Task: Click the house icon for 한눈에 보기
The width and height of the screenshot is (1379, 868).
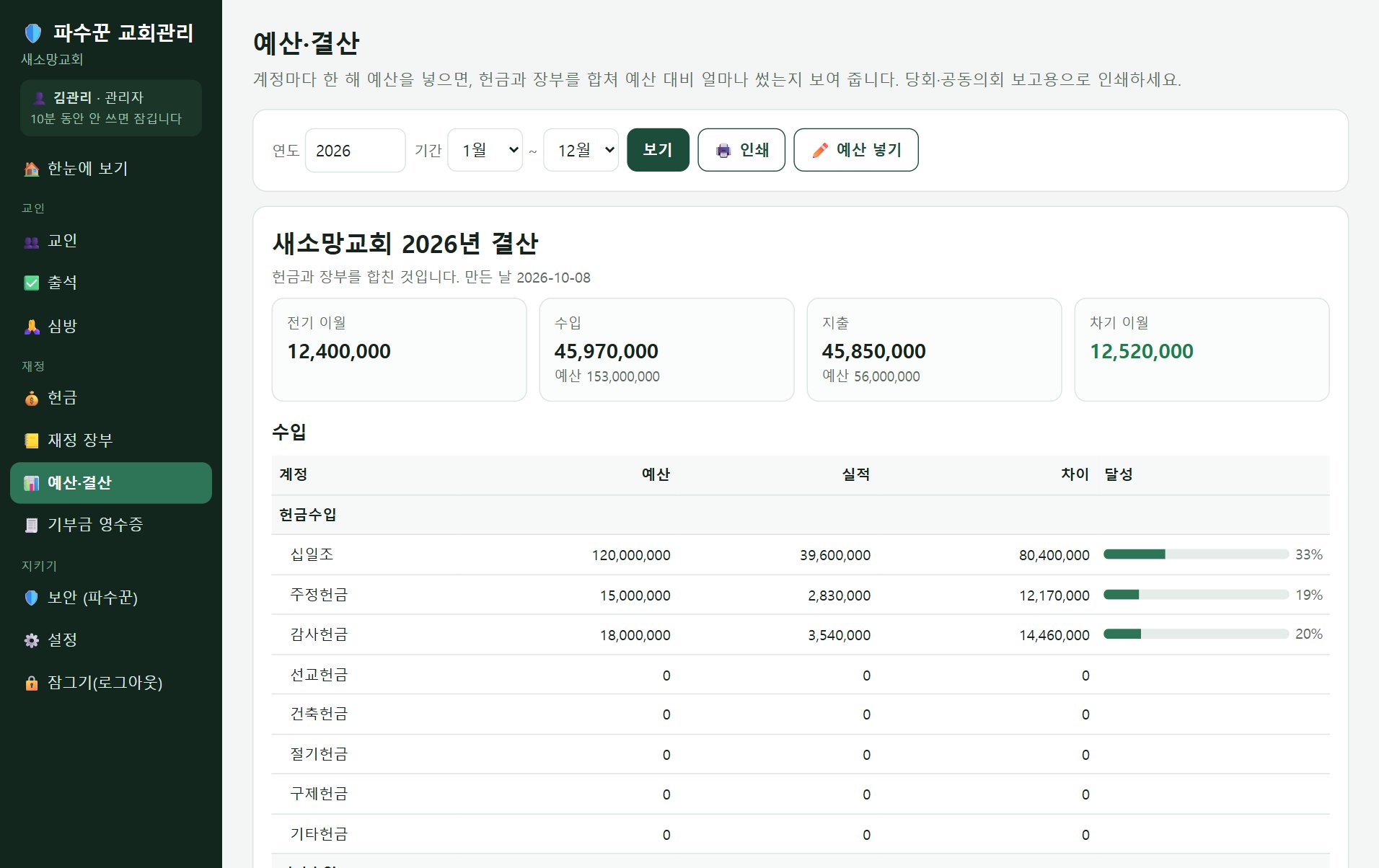Action: 32,169
